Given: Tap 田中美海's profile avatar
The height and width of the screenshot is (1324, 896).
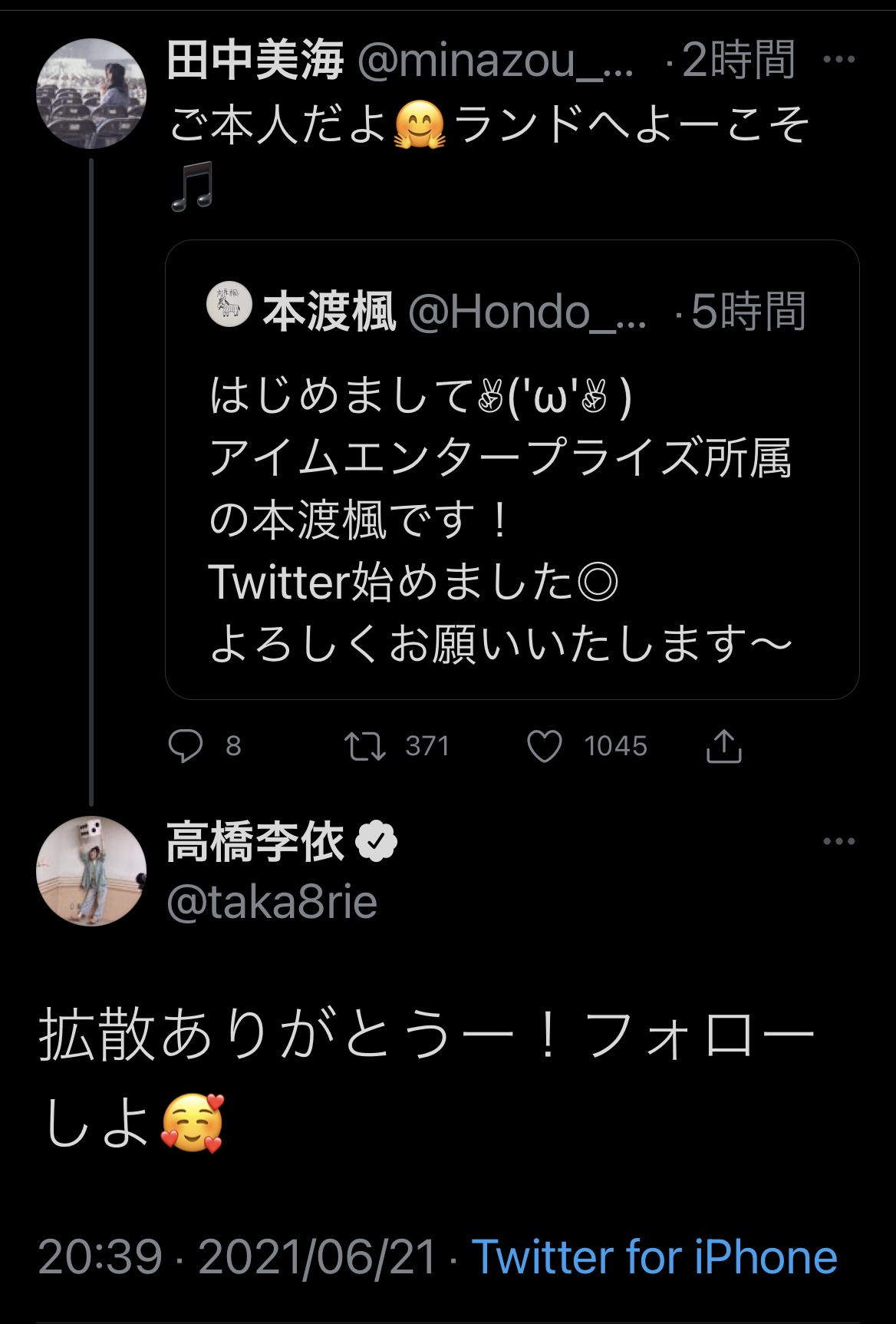Looking at the screenshot, I should [91, 93].
